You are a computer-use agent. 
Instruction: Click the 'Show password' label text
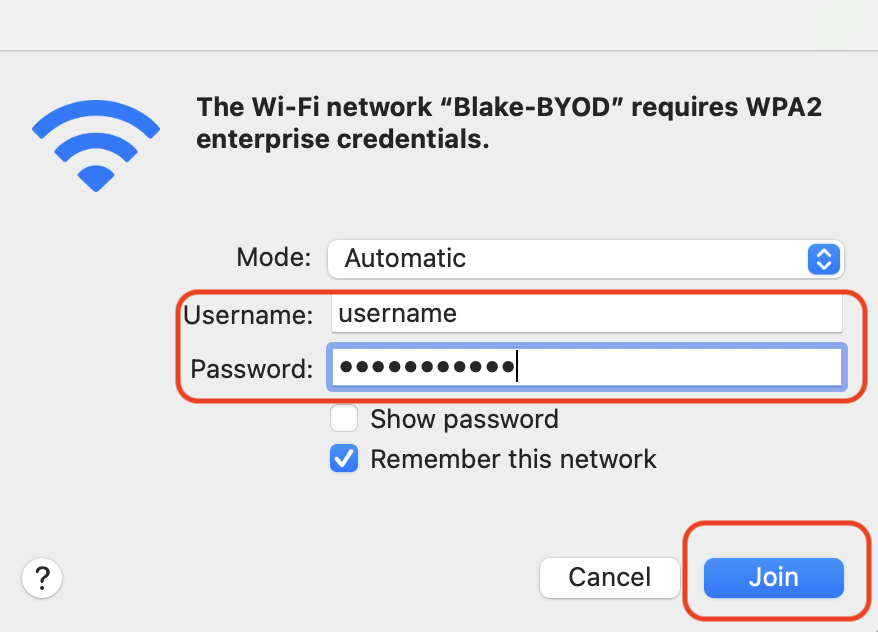click(464, 419)
